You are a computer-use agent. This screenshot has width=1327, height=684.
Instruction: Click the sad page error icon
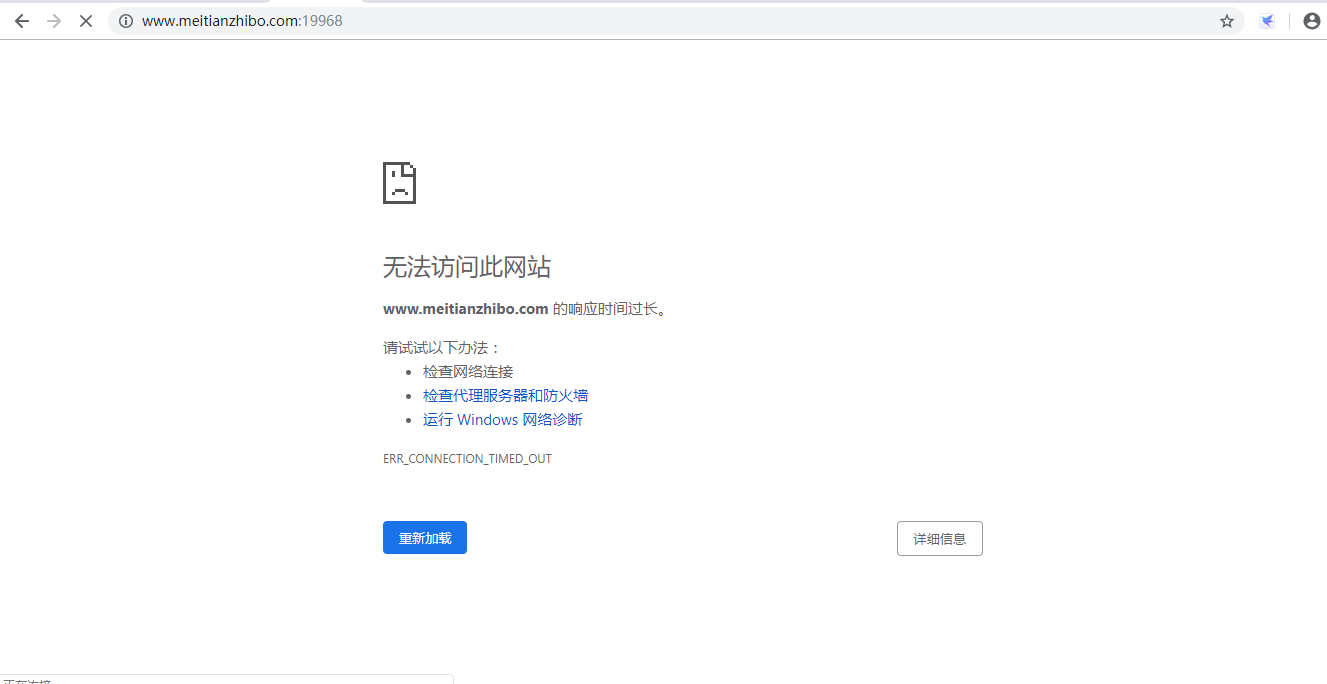click(399, 183)
